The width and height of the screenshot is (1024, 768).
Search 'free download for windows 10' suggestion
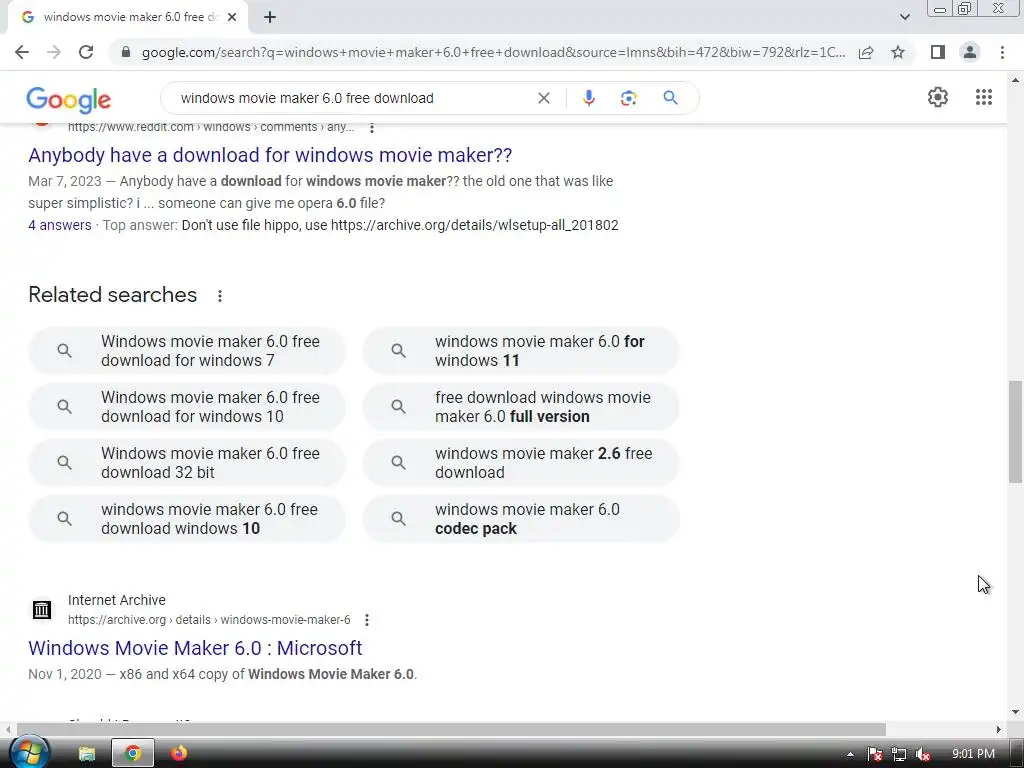[x=187, y=407]
